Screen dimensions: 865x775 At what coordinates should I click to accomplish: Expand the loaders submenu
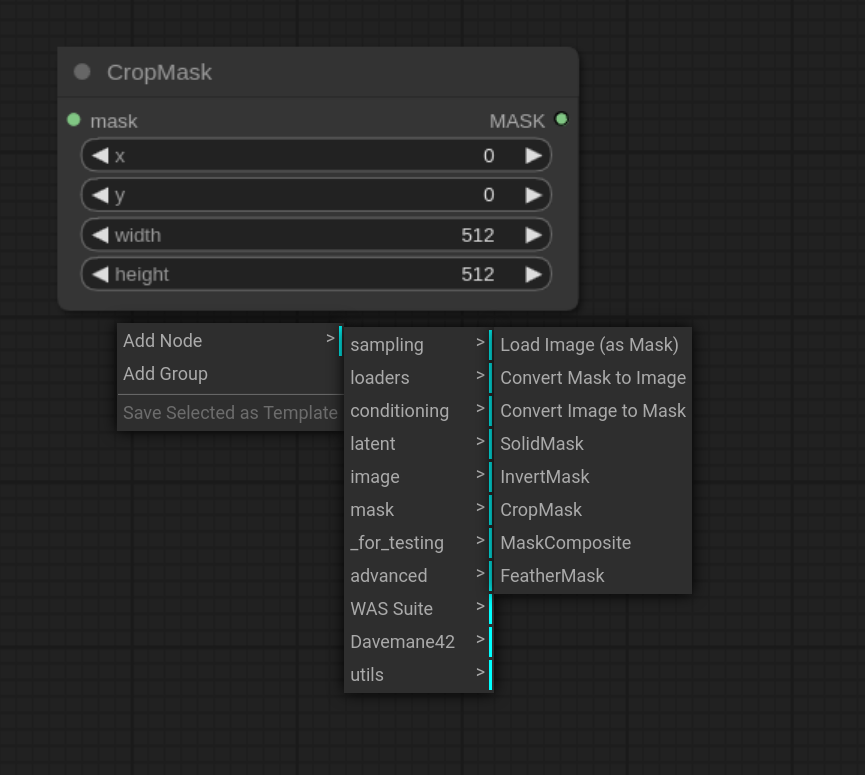(x=380, y=377)
